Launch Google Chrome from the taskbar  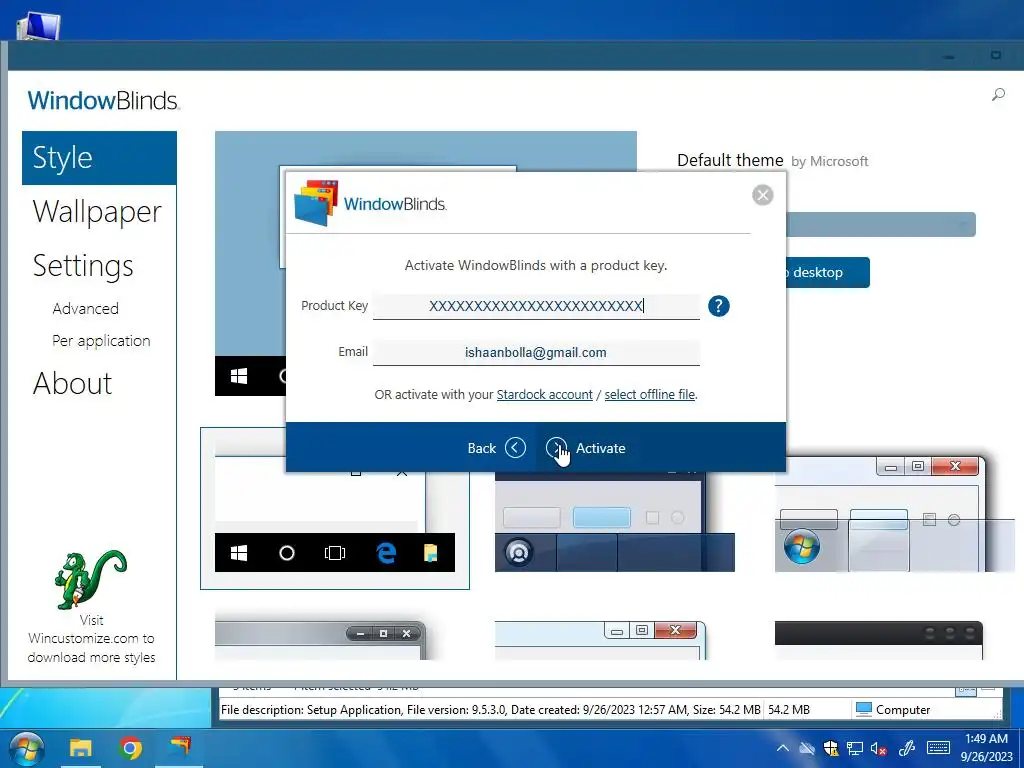pos(131,748)
